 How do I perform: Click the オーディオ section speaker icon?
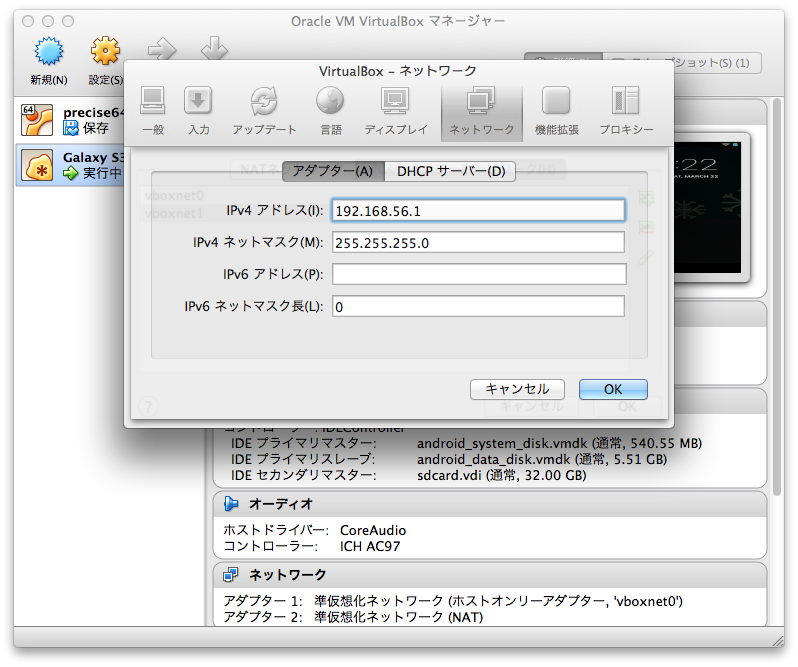[x=231, y=504]
